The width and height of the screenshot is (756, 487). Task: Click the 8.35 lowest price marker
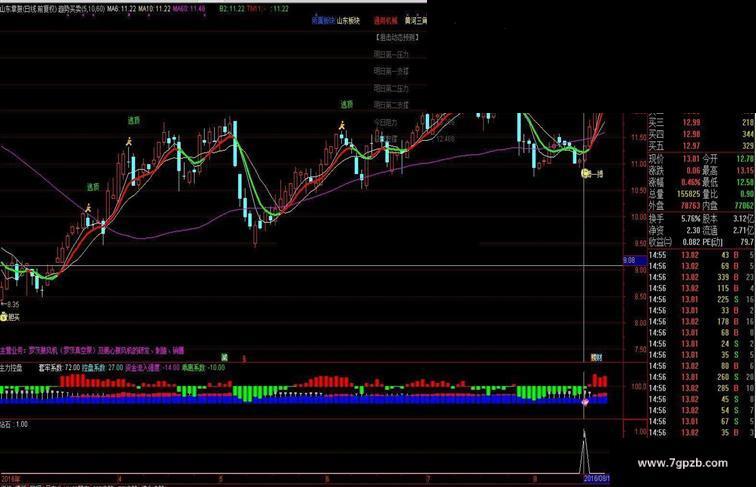pyautogui.click(x=10, y=304)
